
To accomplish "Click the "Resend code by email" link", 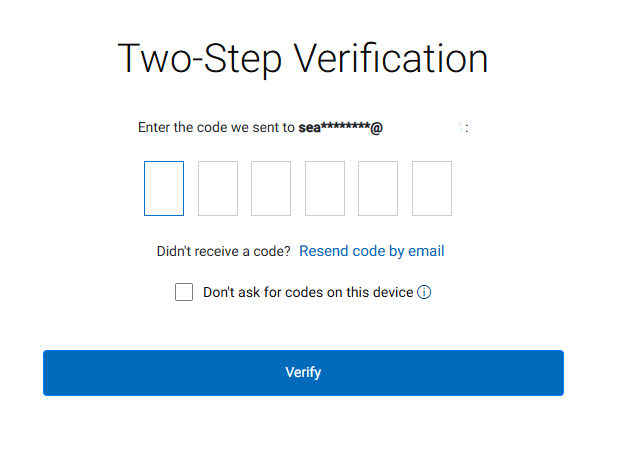I will (x=372, y=251).
